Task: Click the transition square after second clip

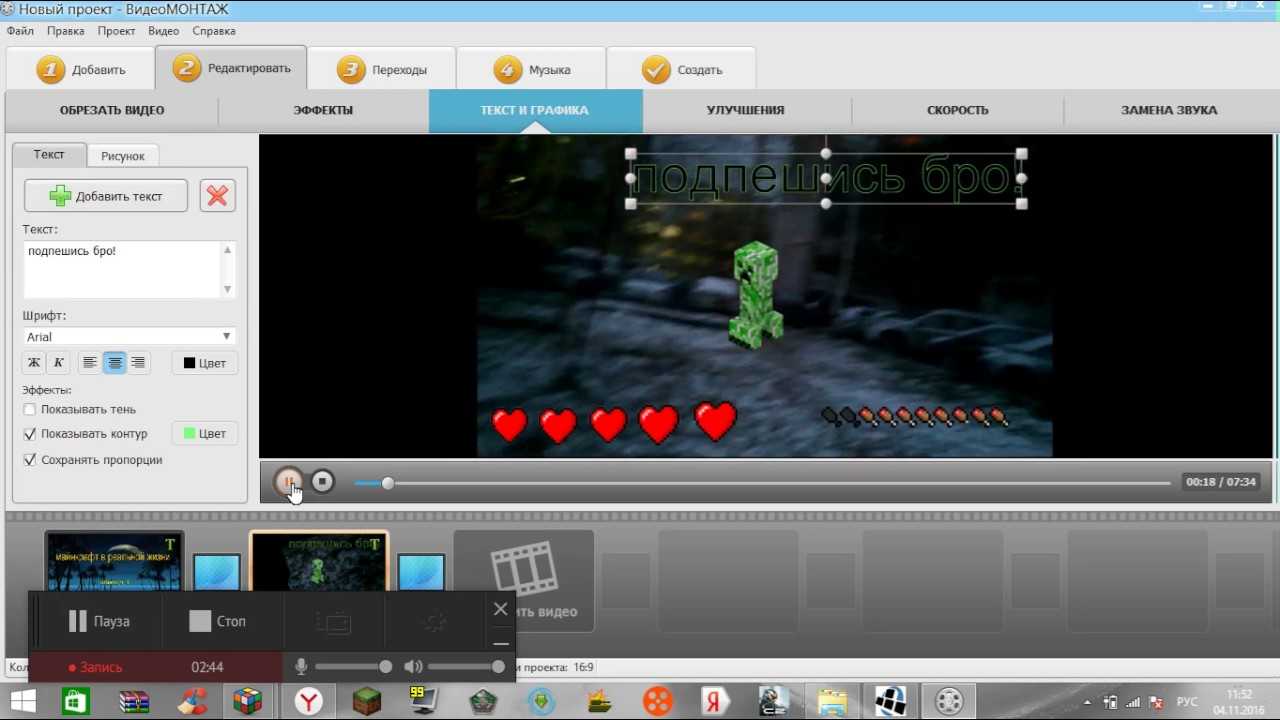Action: [x=421, y=574]
